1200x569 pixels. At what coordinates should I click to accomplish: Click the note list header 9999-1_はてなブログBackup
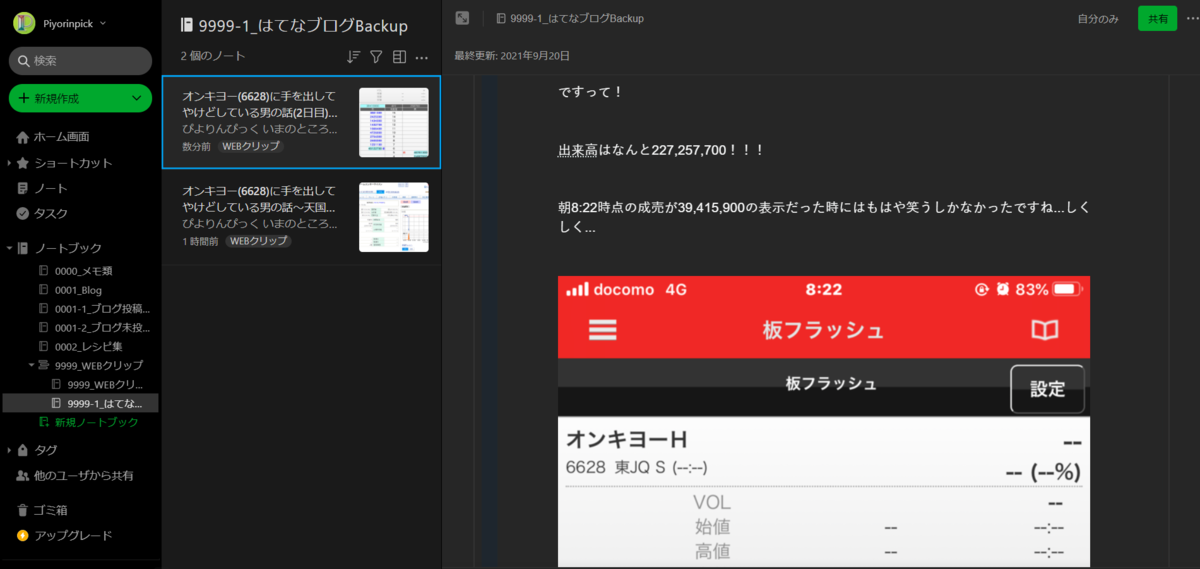[294, 26]
